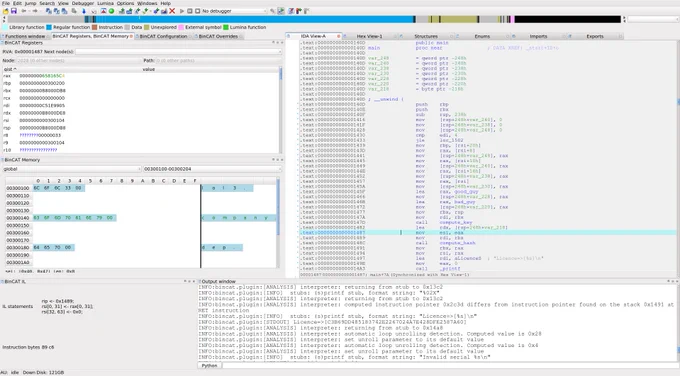This screenshot has width=680, height=376.
Task: Click the compute_hash call in disassembly
Action: [458, 243]
